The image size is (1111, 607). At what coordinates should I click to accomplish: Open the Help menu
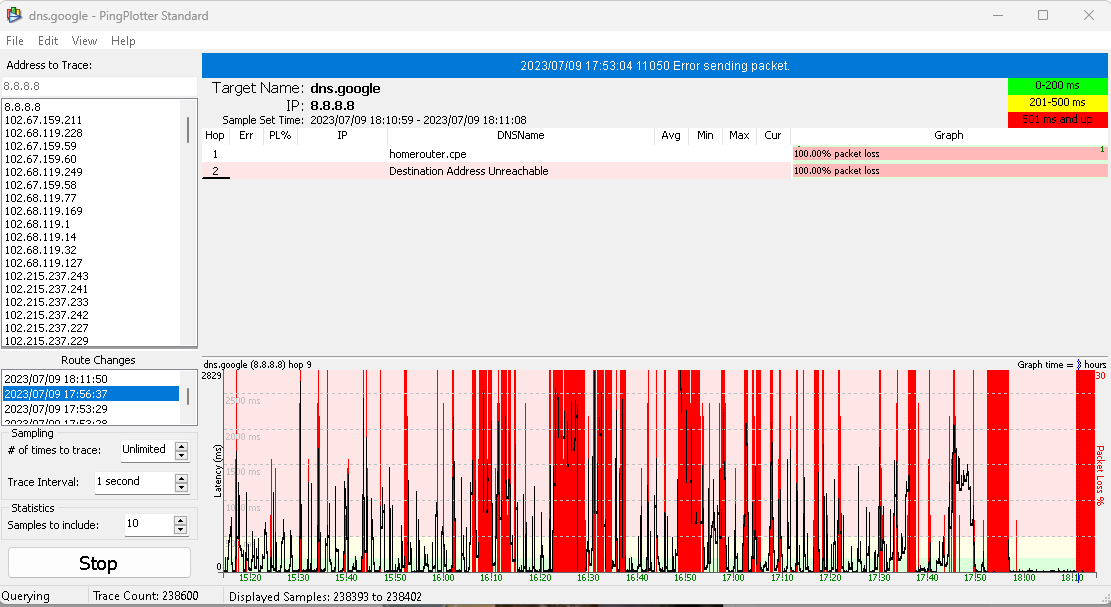(123, 41)
